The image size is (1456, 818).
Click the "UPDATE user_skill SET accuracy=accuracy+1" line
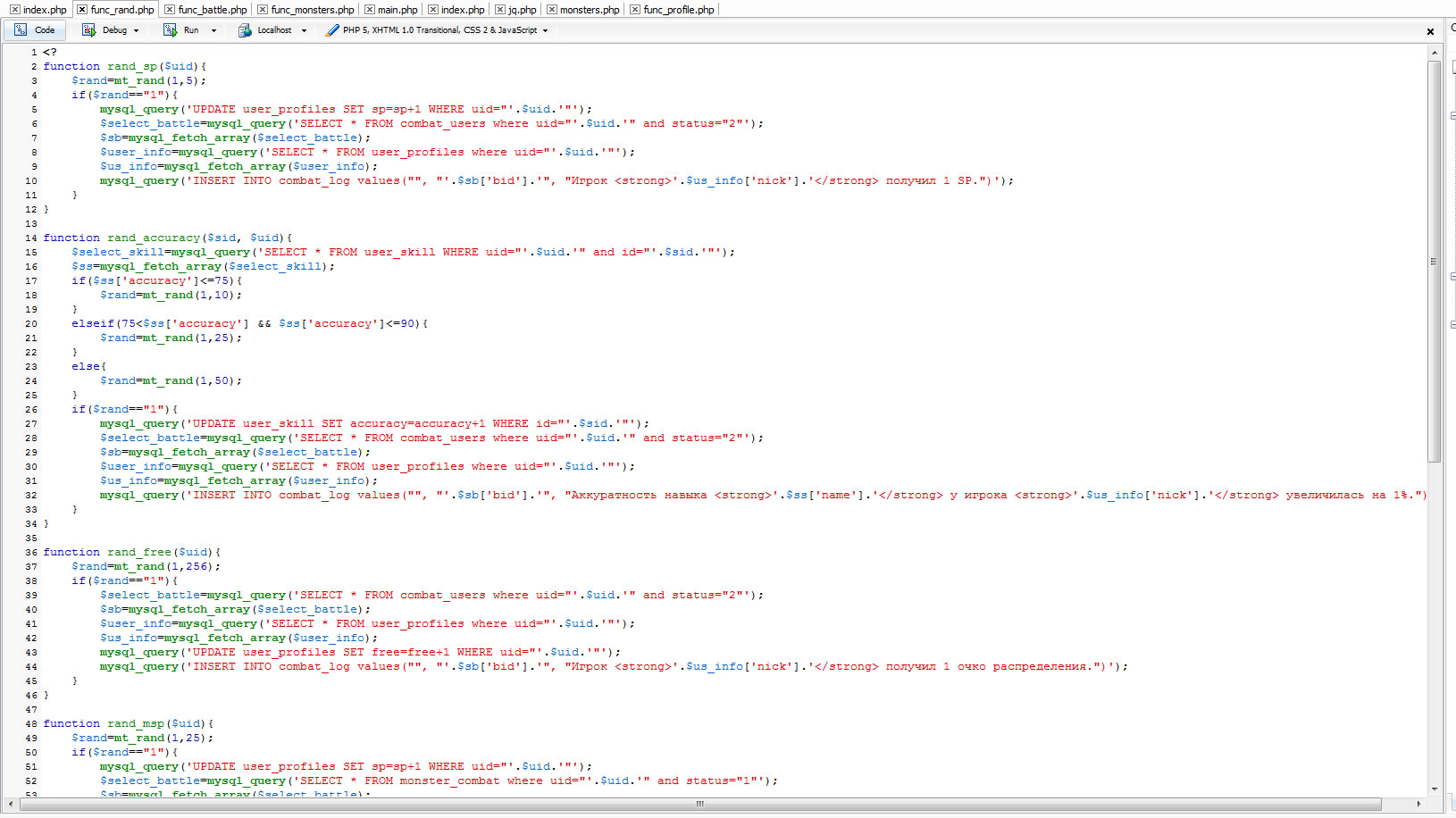tap(375, 423)
